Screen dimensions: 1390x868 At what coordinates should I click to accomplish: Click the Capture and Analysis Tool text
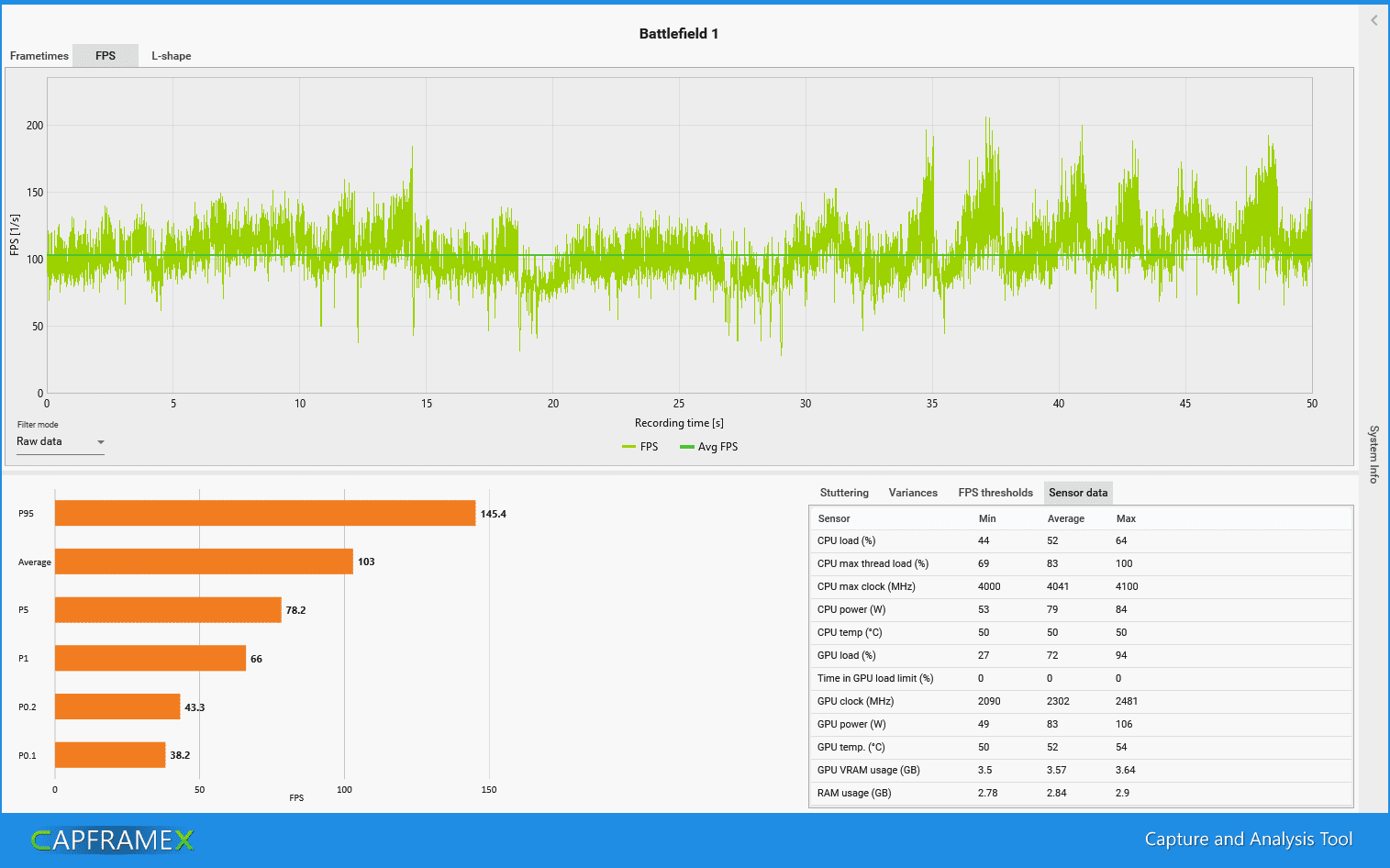click(x=1249, y=840)
